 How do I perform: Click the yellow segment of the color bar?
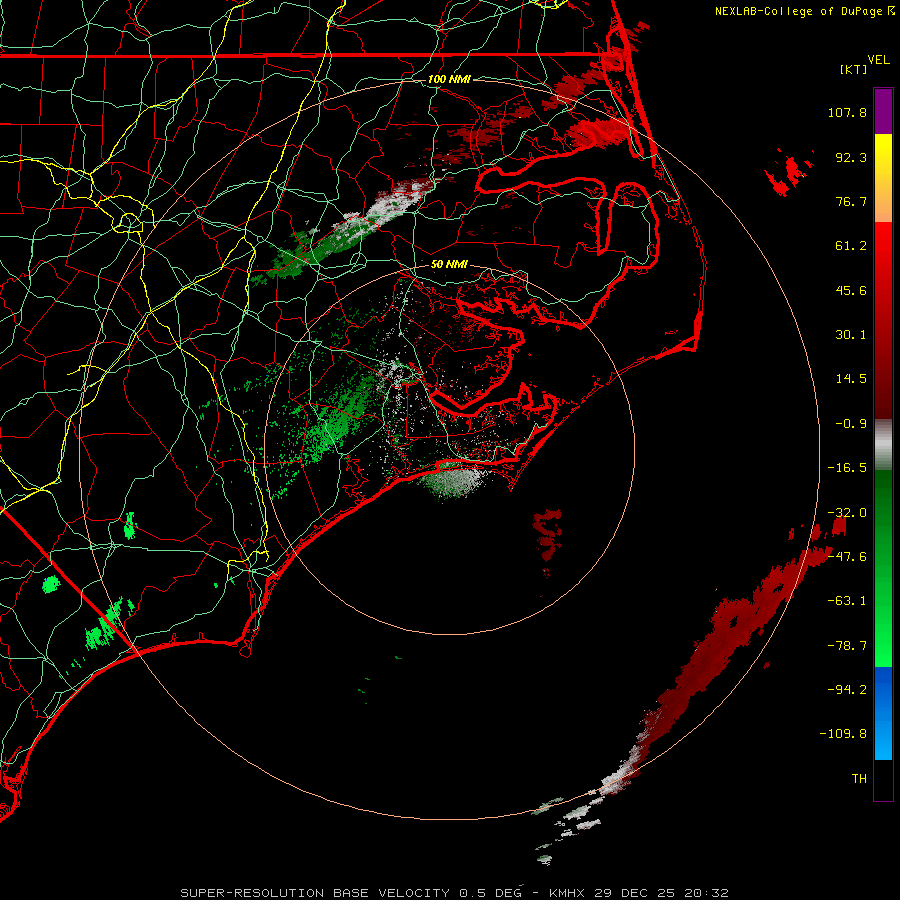tap(883, 178)
